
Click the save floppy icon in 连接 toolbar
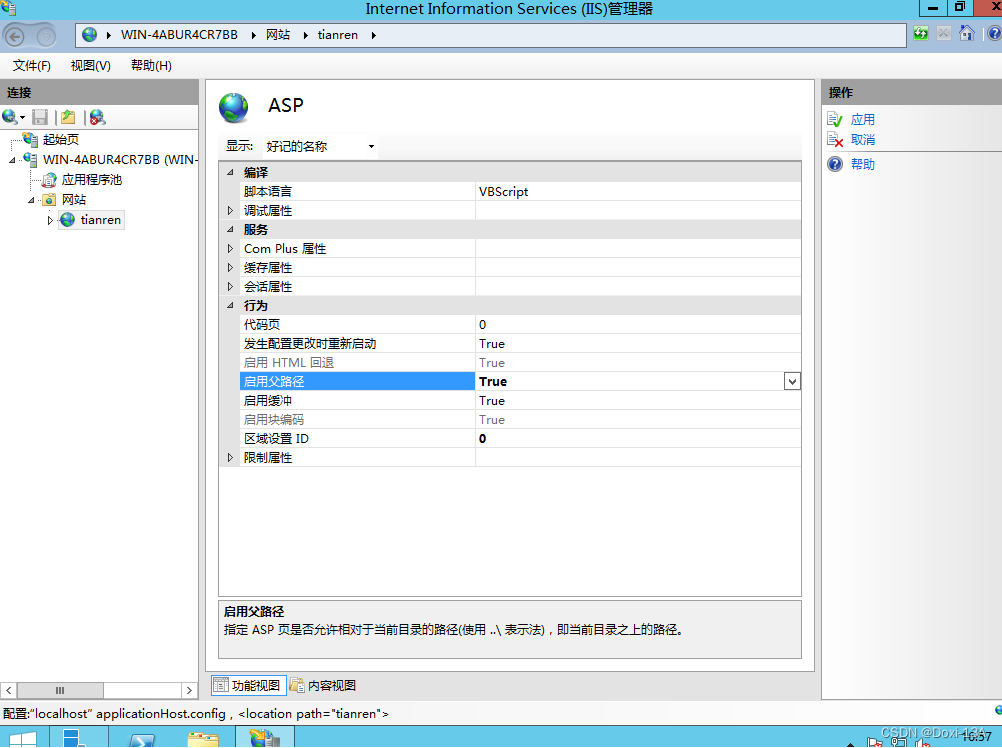(x=40, y=117)
